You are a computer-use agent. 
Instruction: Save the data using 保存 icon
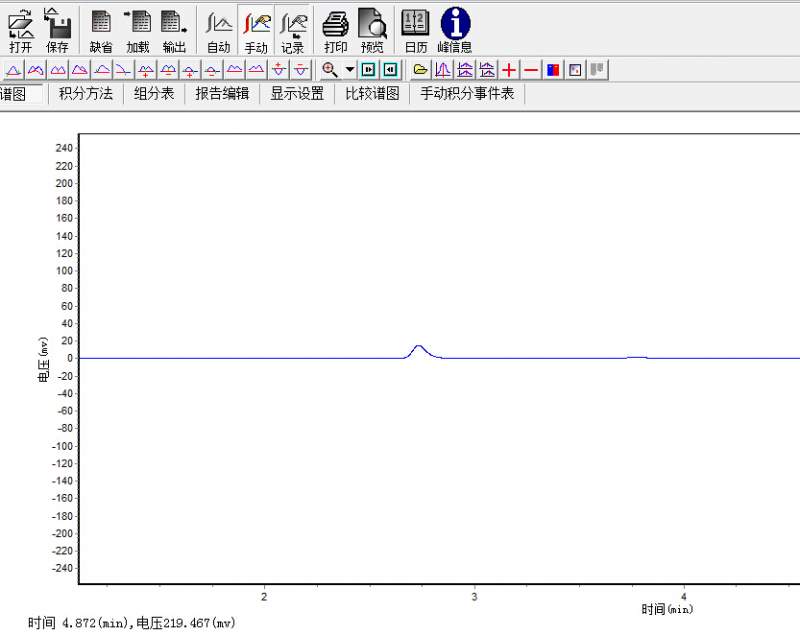[57, 31]
